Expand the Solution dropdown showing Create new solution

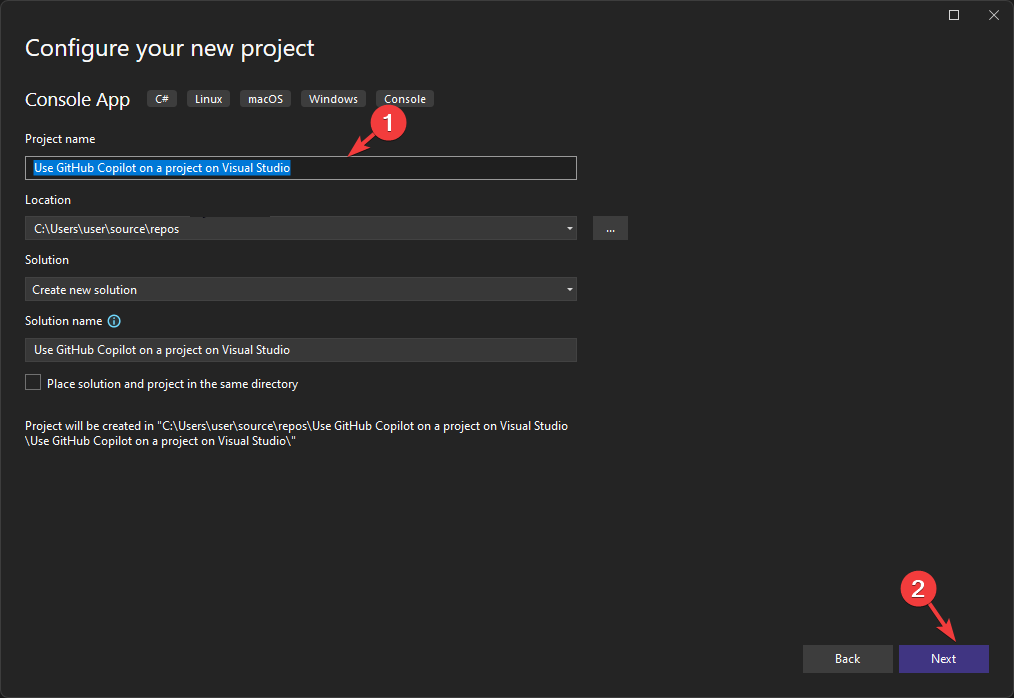569,290
